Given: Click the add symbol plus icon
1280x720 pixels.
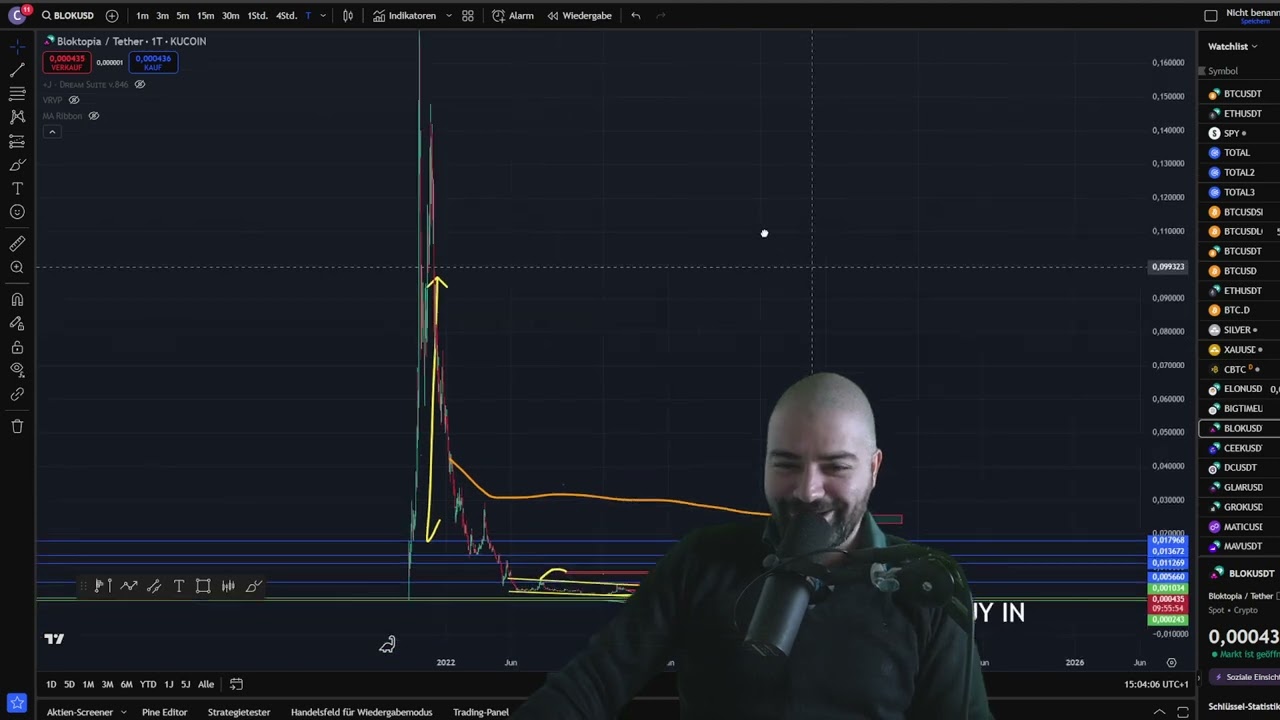Looking at the screenshot, I should 111,16.
